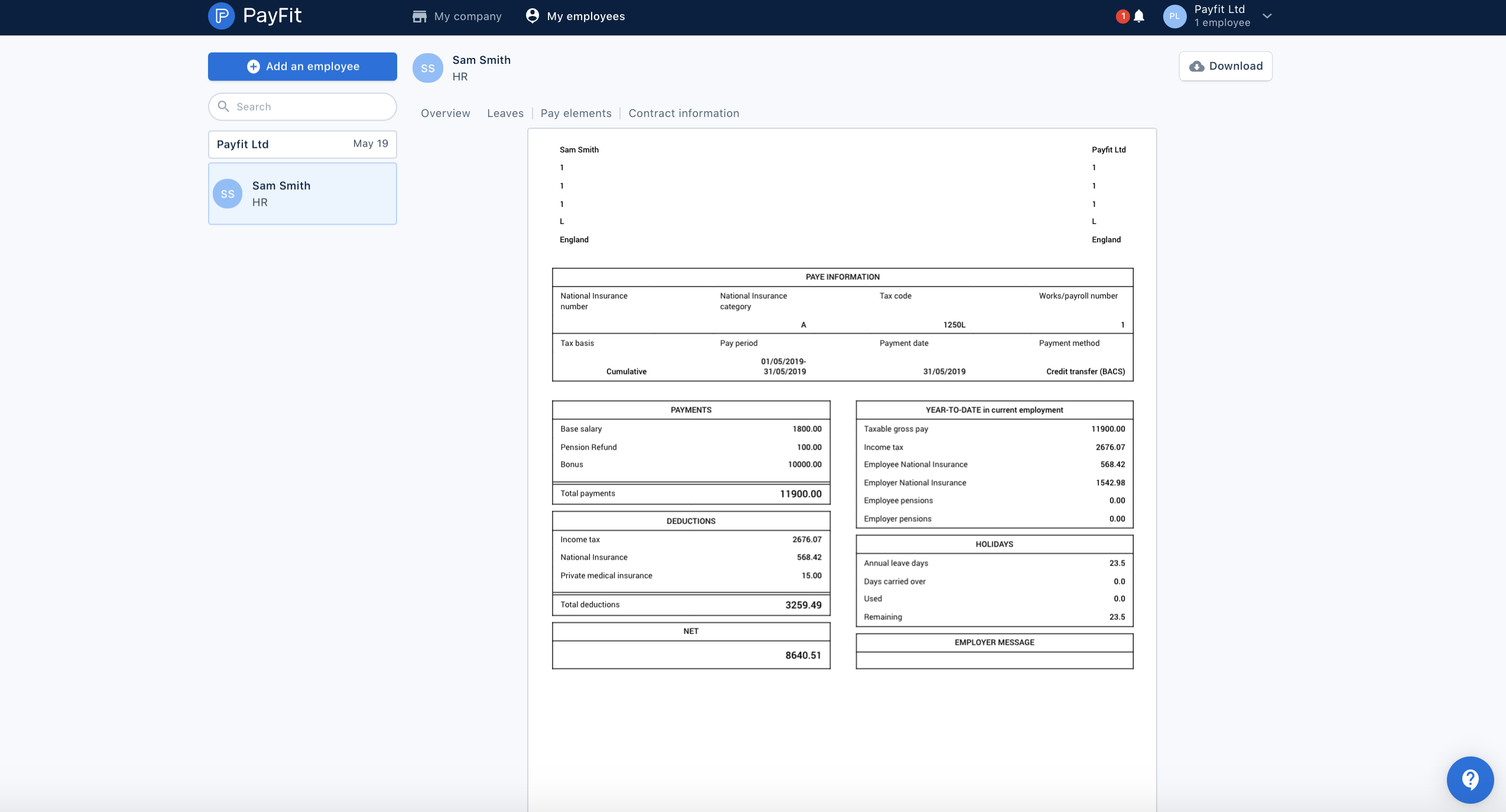Viewport: 1506px width, 812px height.
Task: Click the plus icon on Add an employee
Action: click(x=254, y=67)
